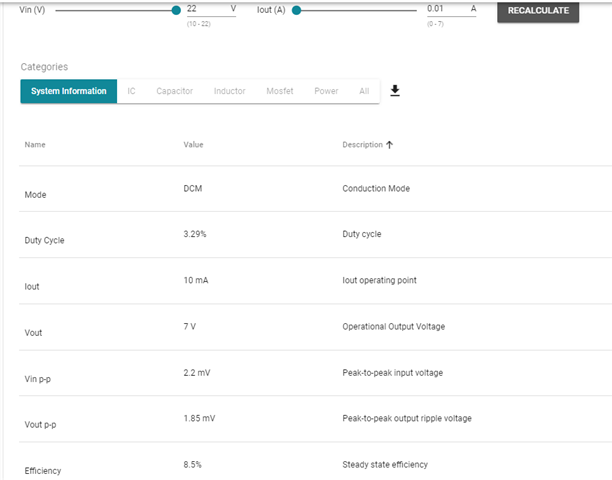Click the Operational Output Voltage description

(393, 327)
